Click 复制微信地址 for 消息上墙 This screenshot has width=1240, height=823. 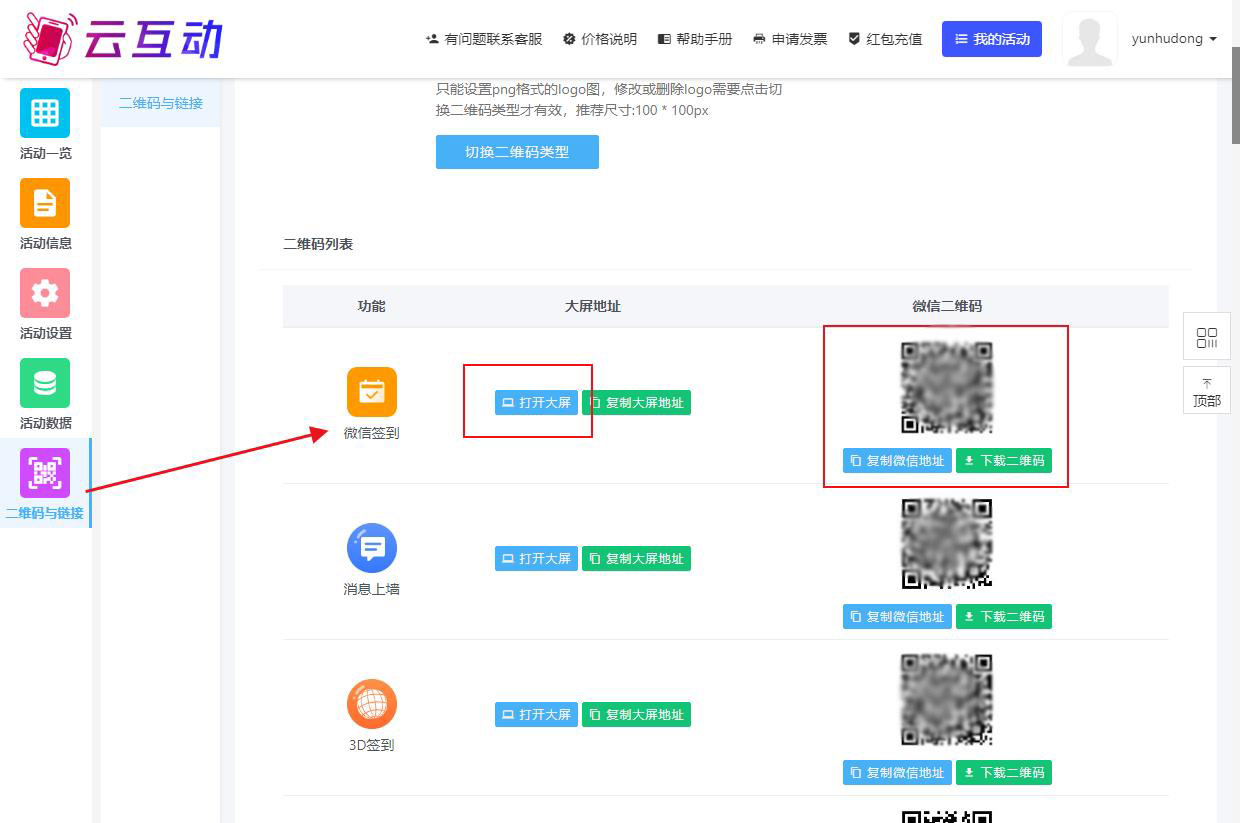[x=897, y=617]
